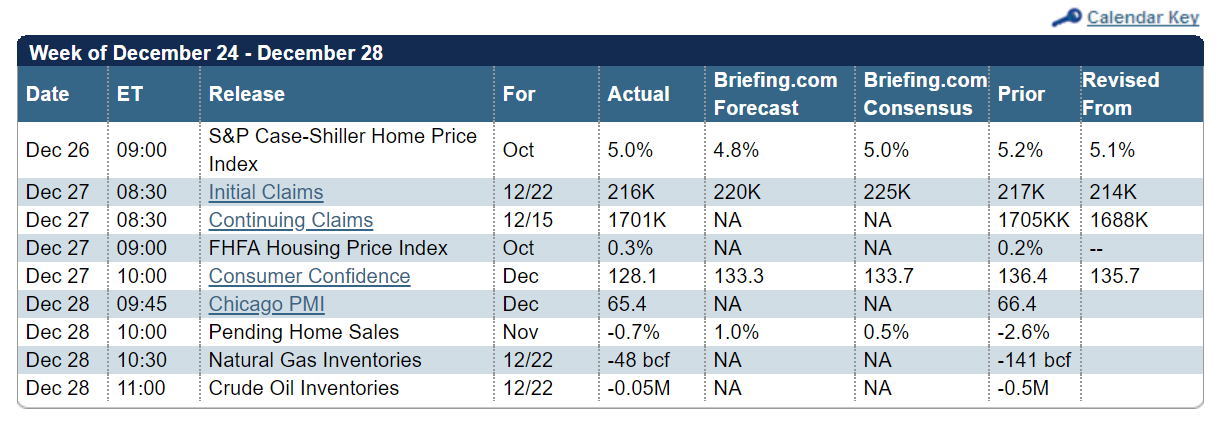
Task: Select the S&P Case-Shiller Home Price Index row
Action: 342,149
